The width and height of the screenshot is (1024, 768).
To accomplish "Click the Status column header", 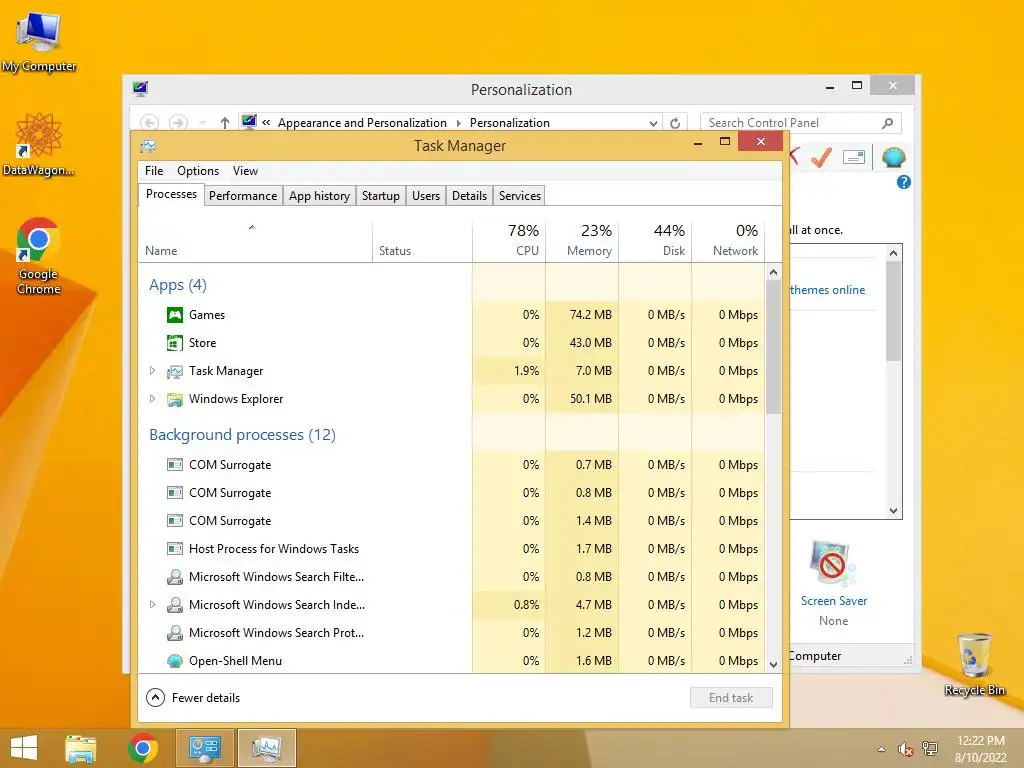I will point(422,240).
